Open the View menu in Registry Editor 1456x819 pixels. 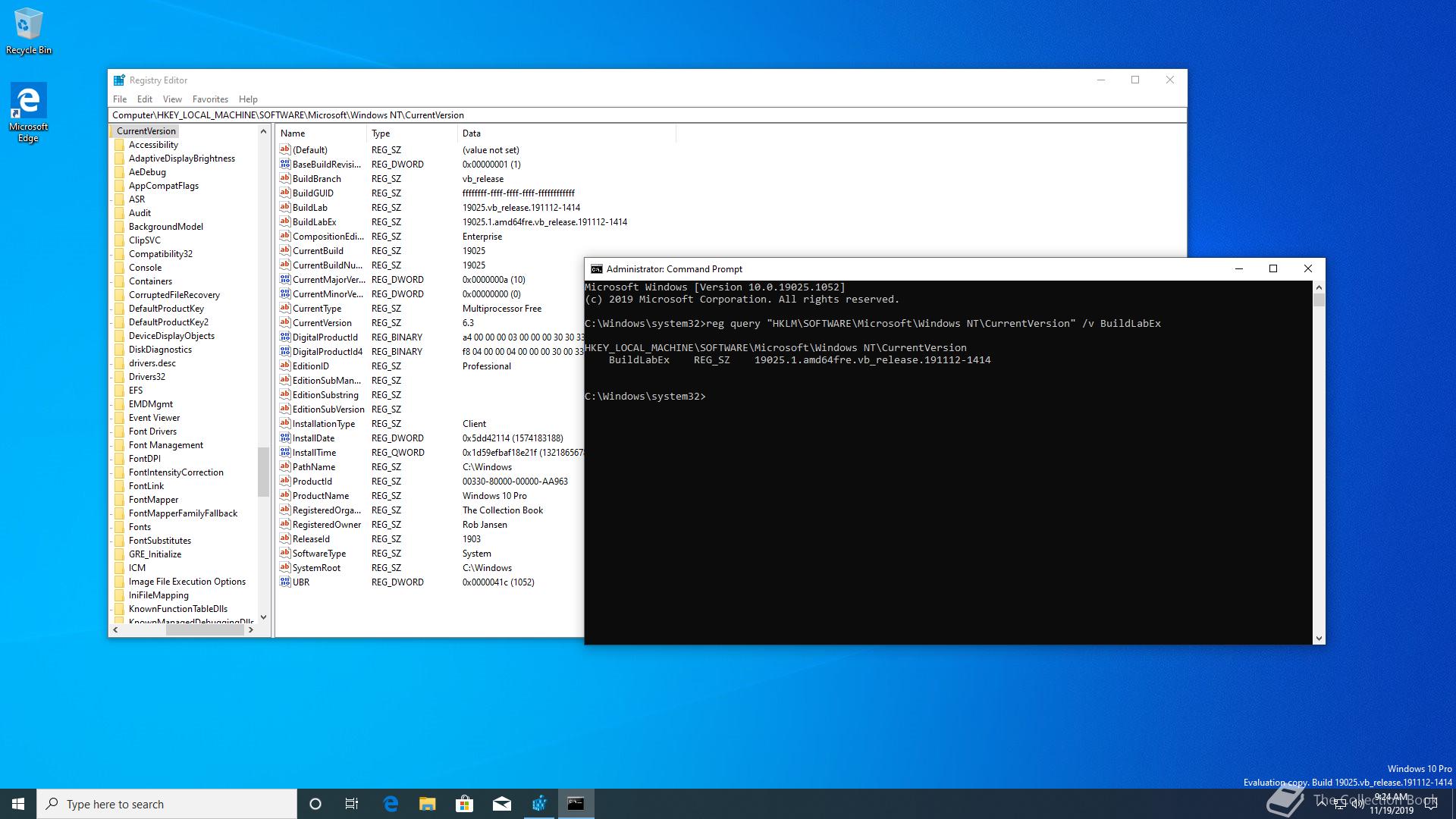pos(172,99)
